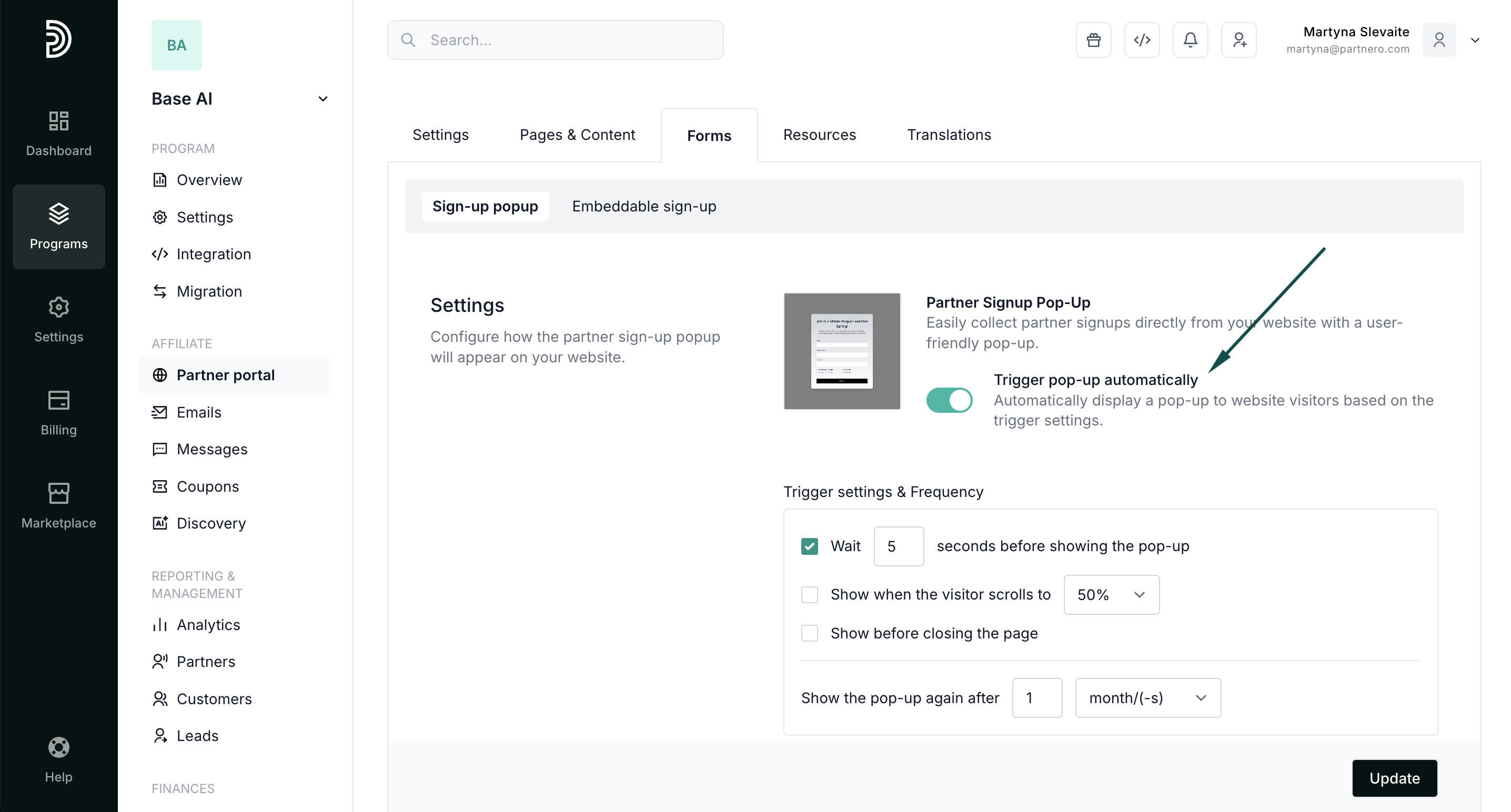The width and height of the screenshot is (1511, 812).
Task: Switch to the Translations tab
Action: [x=949, y=135]
